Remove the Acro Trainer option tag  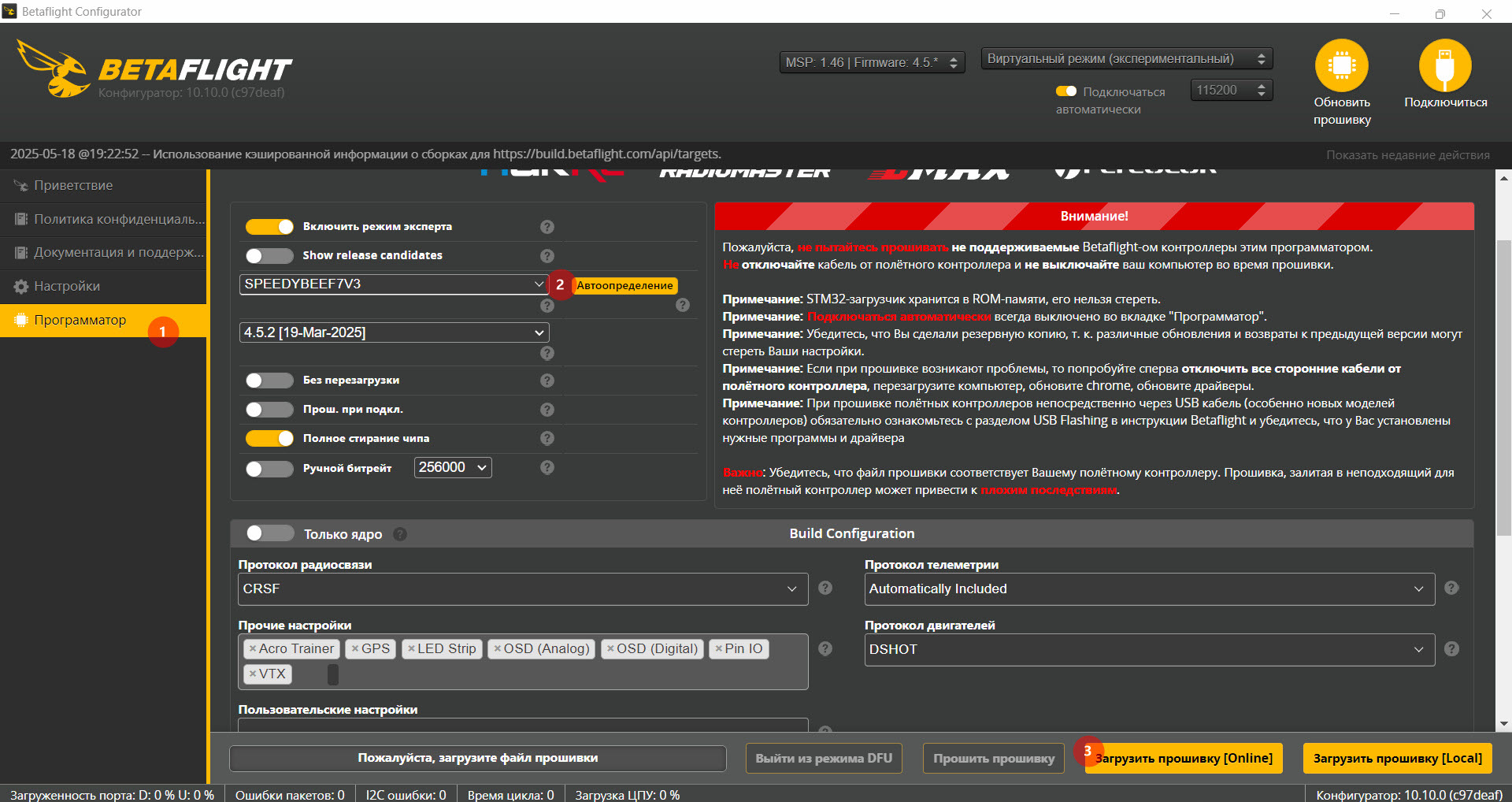tap(253, 648)
